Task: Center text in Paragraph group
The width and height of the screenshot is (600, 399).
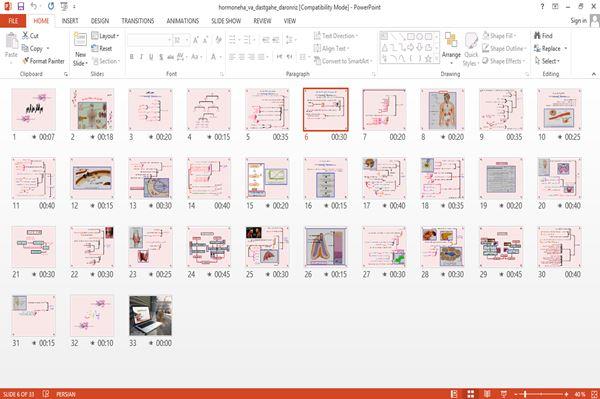Action: coord(242,57)
